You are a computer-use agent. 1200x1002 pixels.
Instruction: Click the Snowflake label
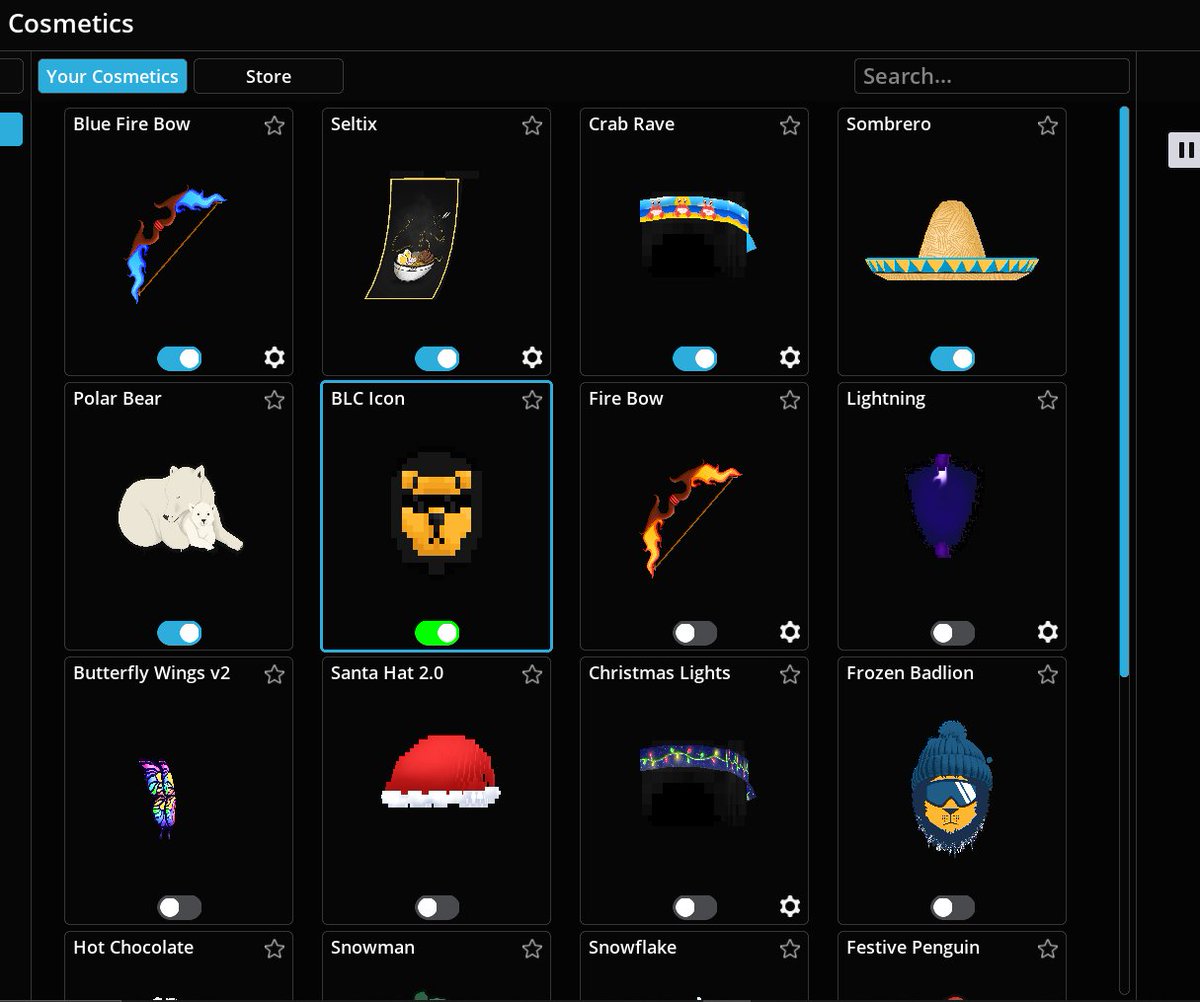coord(632,947)
